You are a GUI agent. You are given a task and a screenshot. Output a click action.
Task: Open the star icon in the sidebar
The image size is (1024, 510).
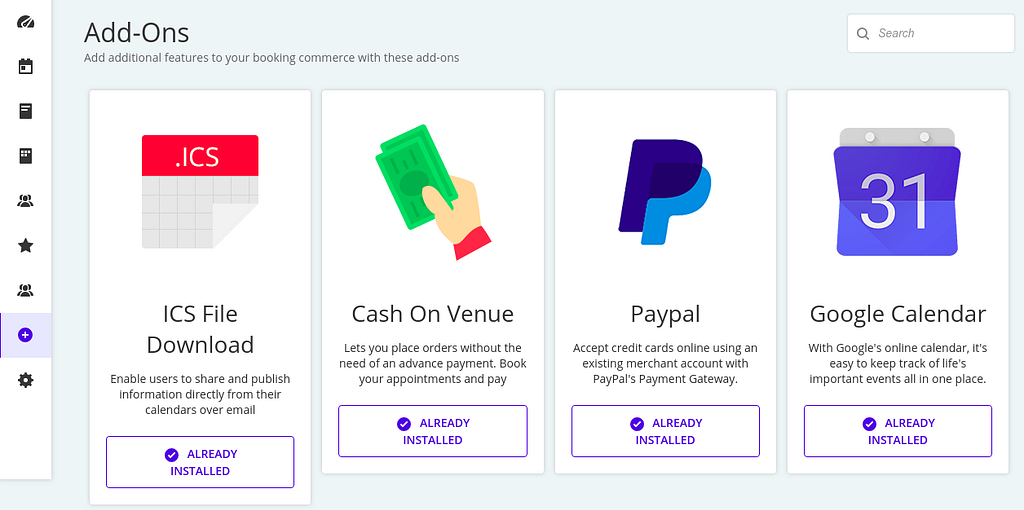coord(26,245)
